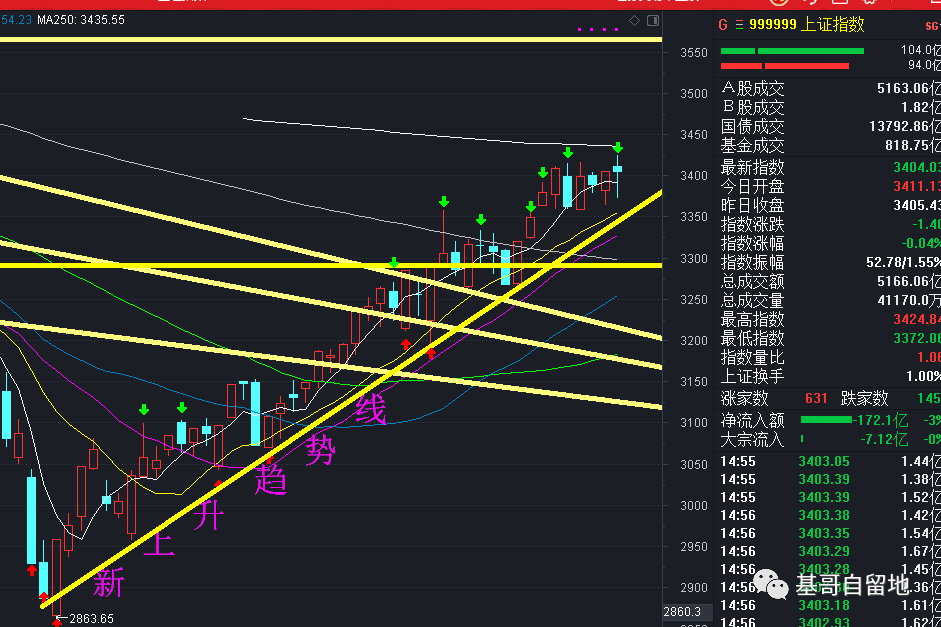The width and height of the screenshot is (941, 627).
Task: Select the 14:56 tick at 3402.93
Action: [831, 622]
